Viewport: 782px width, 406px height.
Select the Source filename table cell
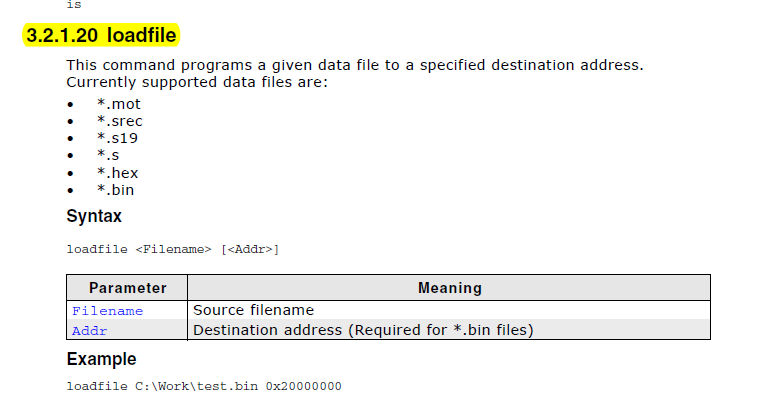(x=253, y=310)
